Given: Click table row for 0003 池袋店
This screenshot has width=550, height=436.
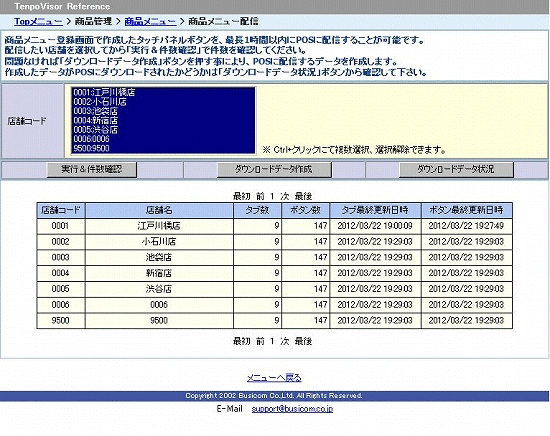Looking at the screenshot, I should pos(274,257).
